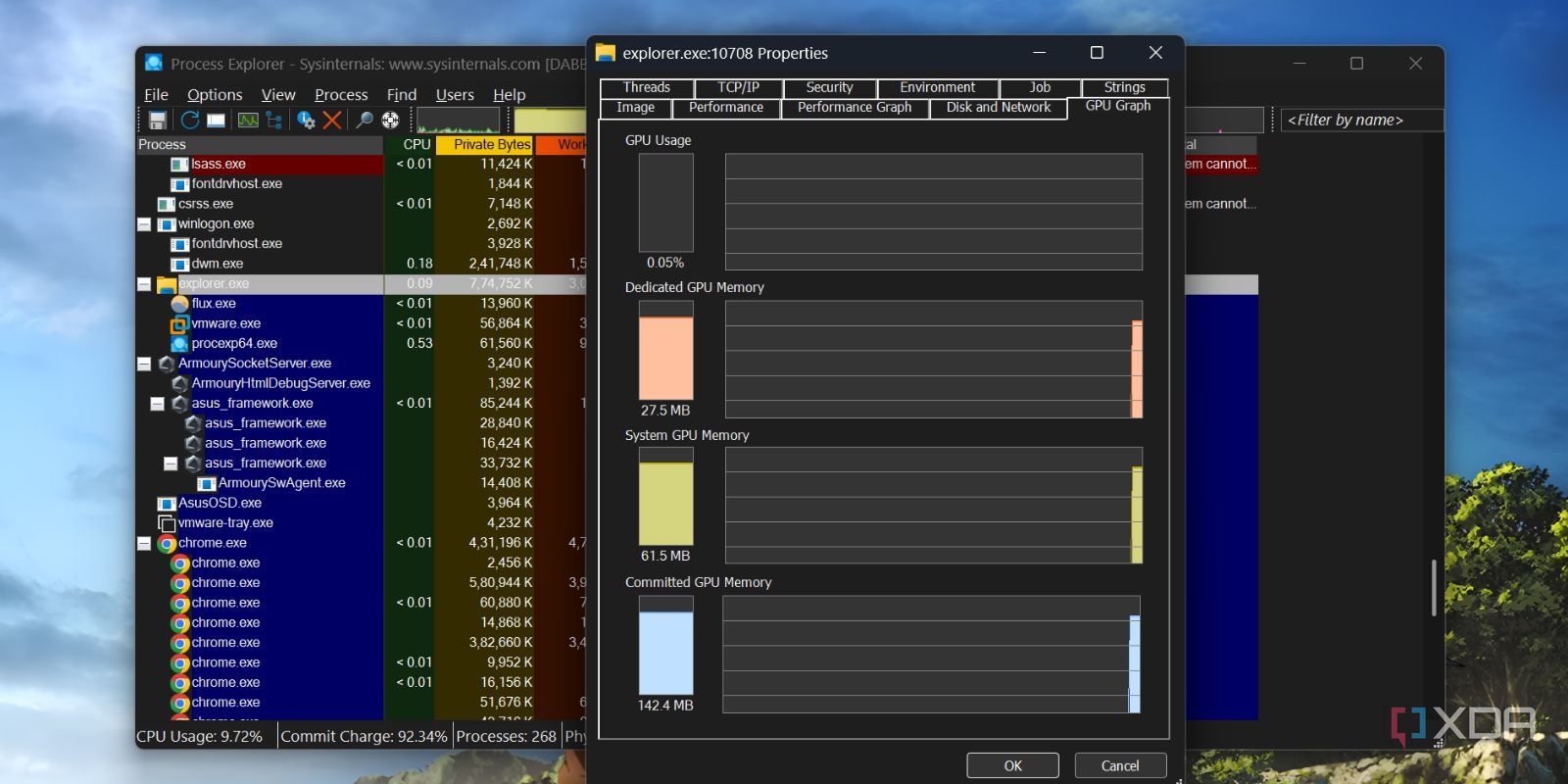
Task: Click the flux.exe process icon
Action: (x=179, y=304)
